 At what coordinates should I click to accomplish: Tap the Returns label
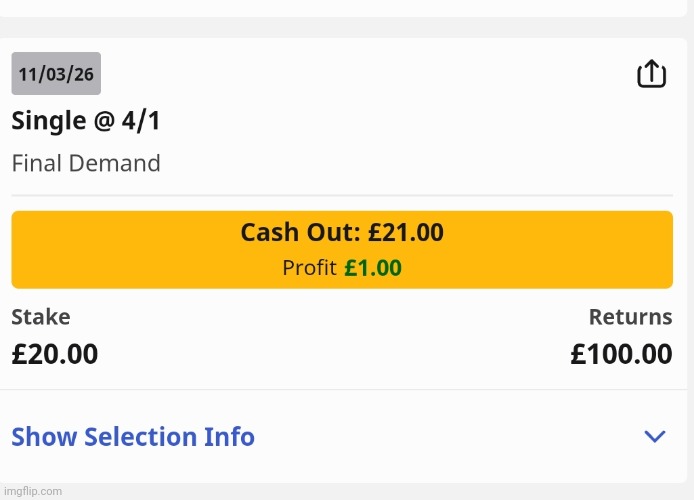click(630, 317)
